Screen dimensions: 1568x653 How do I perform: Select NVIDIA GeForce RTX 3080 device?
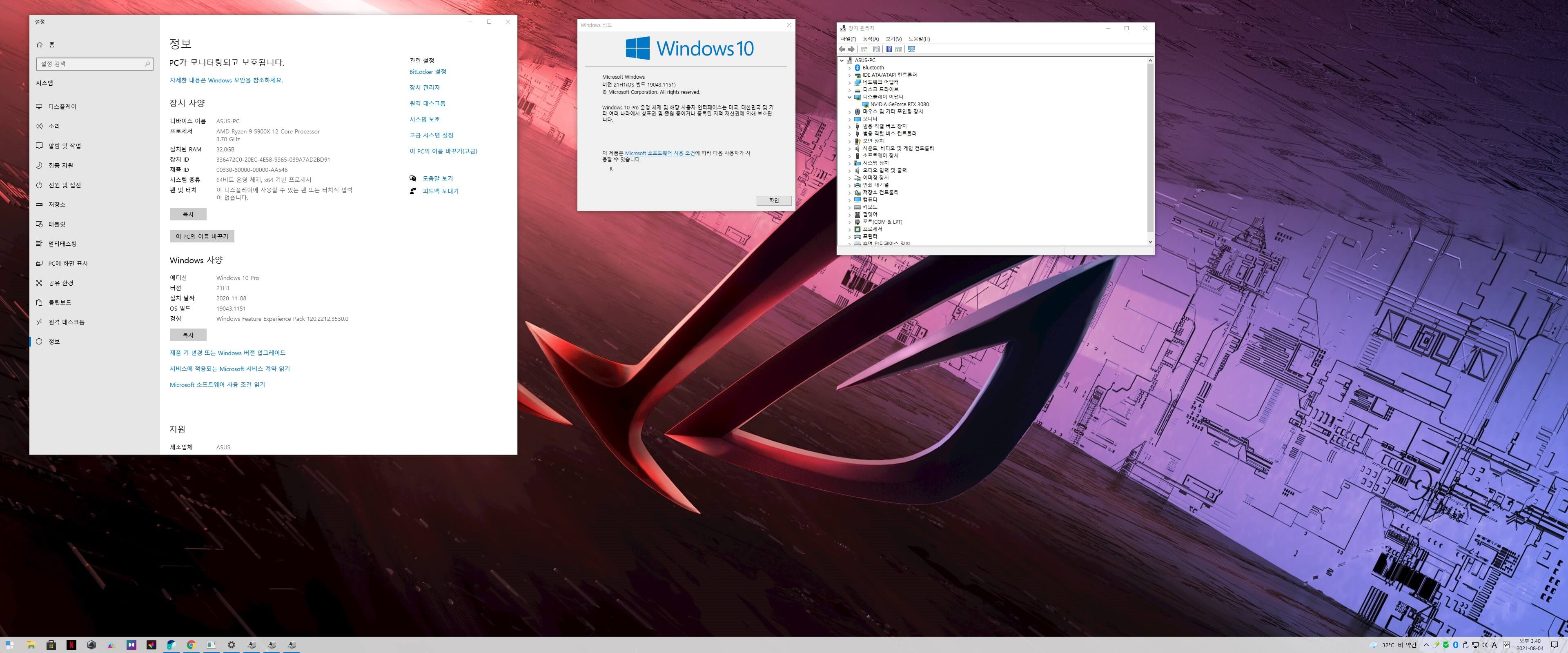[x=899, y=104]
